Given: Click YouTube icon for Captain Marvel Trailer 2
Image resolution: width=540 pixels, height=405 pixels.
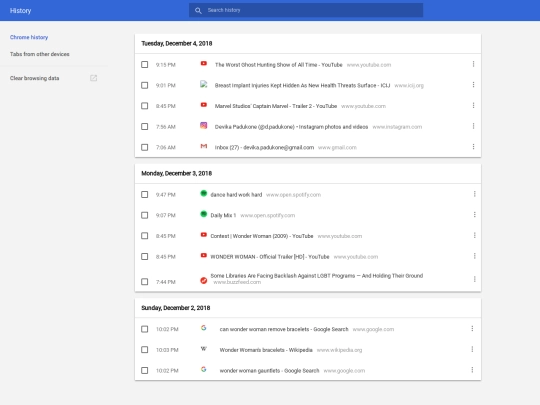Looking at the screenshot, I should tap(204, 105).
